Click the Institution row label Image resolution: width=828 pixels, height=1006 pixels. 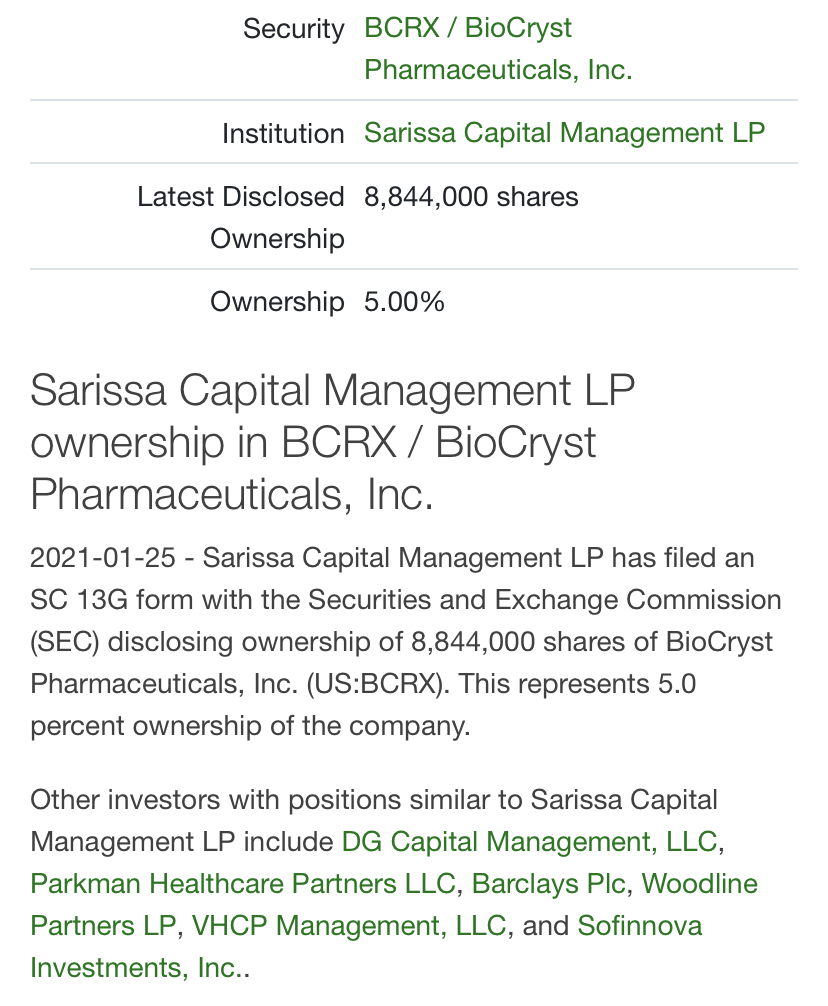(x=283, y=133)
